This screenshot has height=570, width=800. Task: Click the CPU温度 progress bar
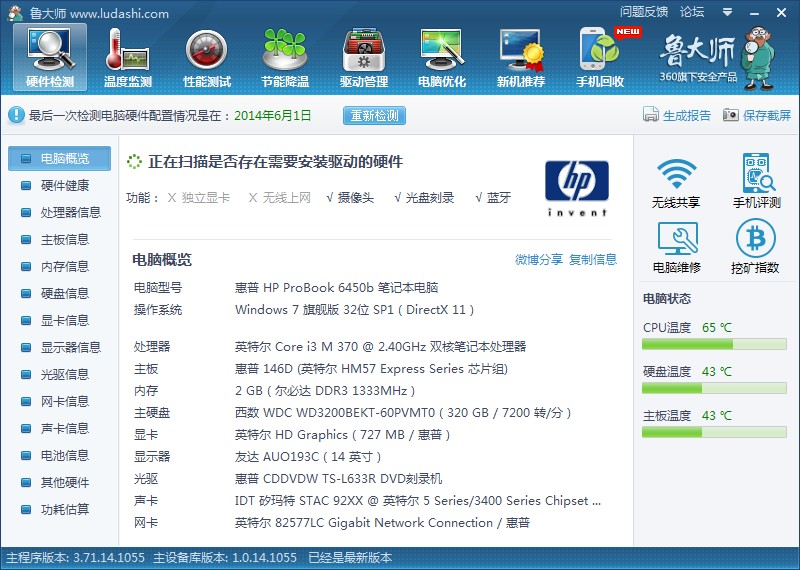click(x=714, y=344)
